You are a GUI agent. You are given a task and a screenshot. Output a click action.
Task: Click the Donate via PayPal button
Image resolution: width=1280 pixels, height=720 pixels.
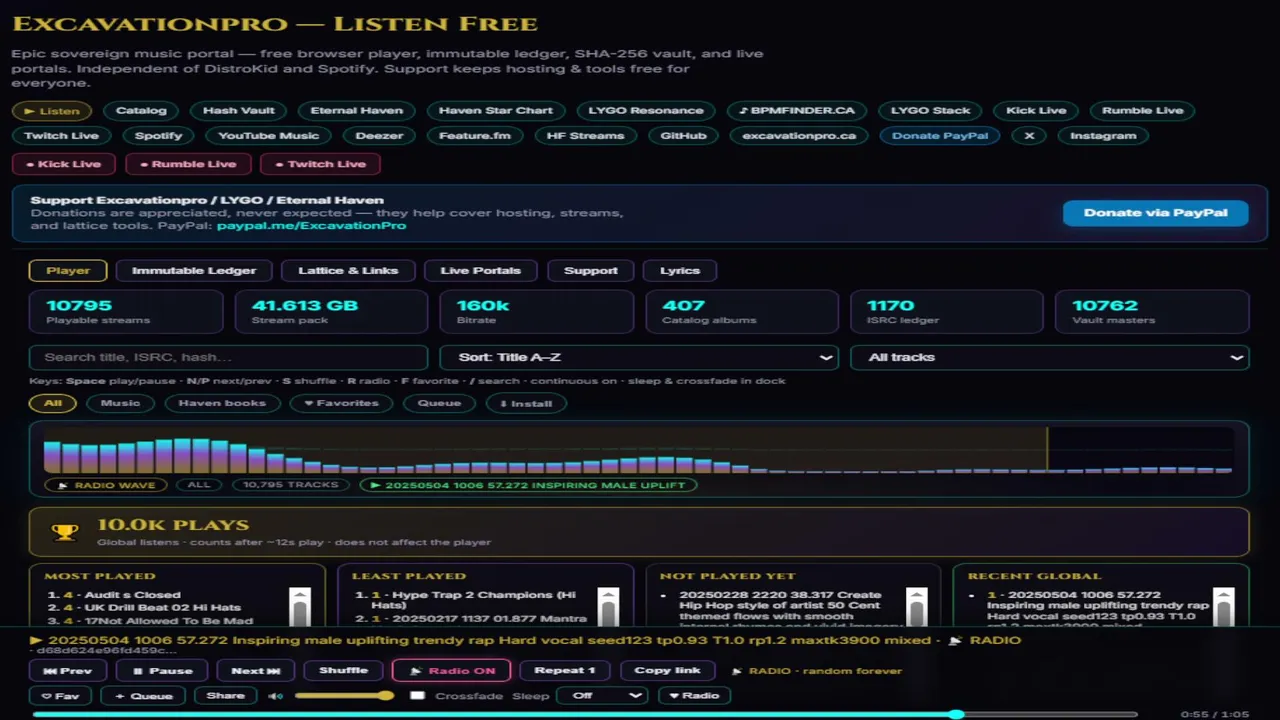pos(1155,212)
